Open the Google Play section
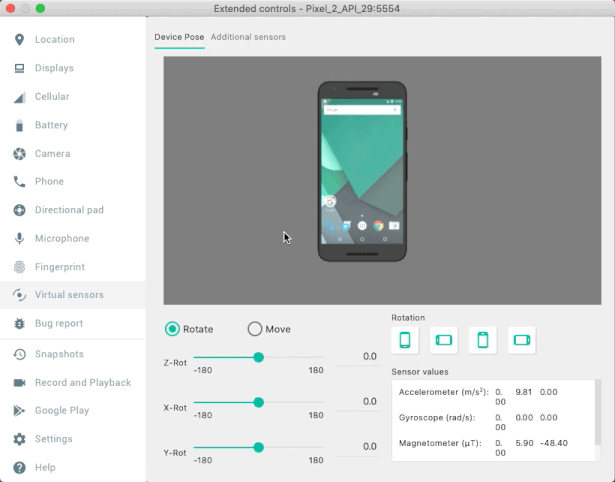The height and width of the screenshot is (482, 615). click(73, 411)
